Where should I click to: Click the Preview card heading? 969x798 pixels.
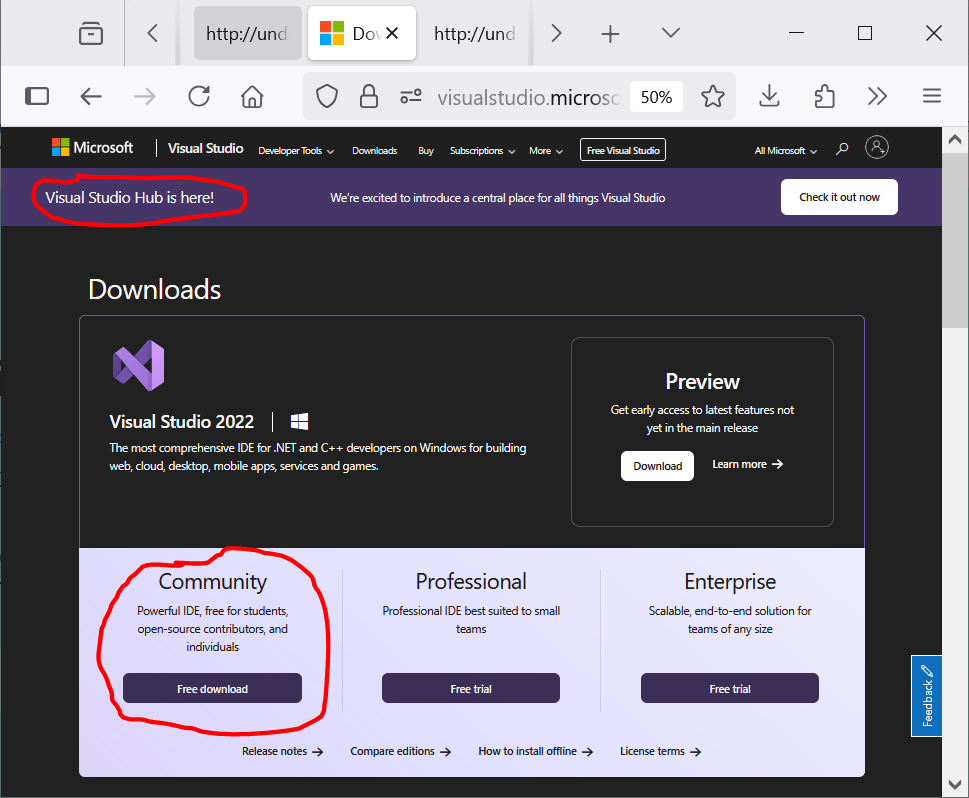[703, 381]
